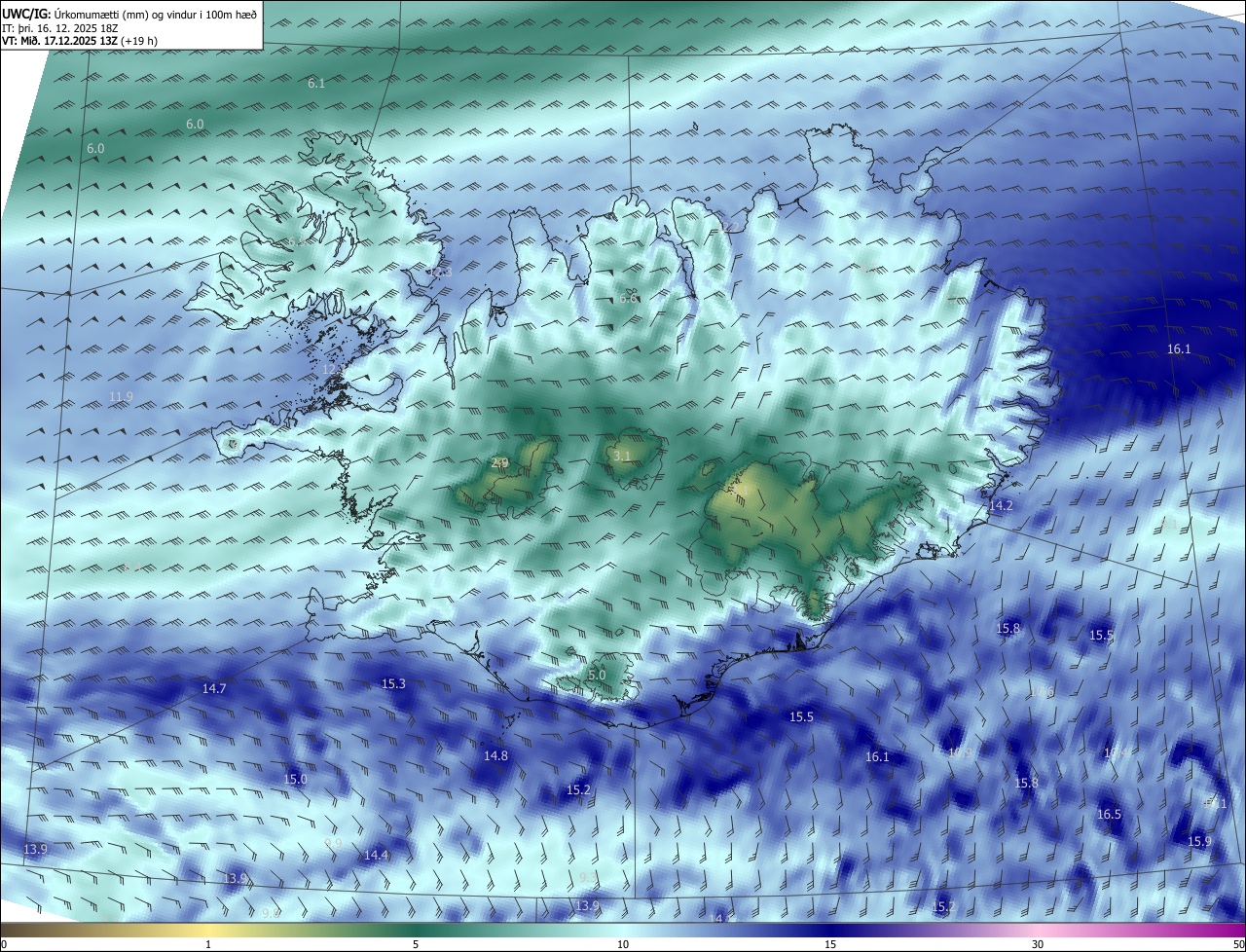
Task: Click the 3.1 value label over the glacier
Action: (621, 456)
